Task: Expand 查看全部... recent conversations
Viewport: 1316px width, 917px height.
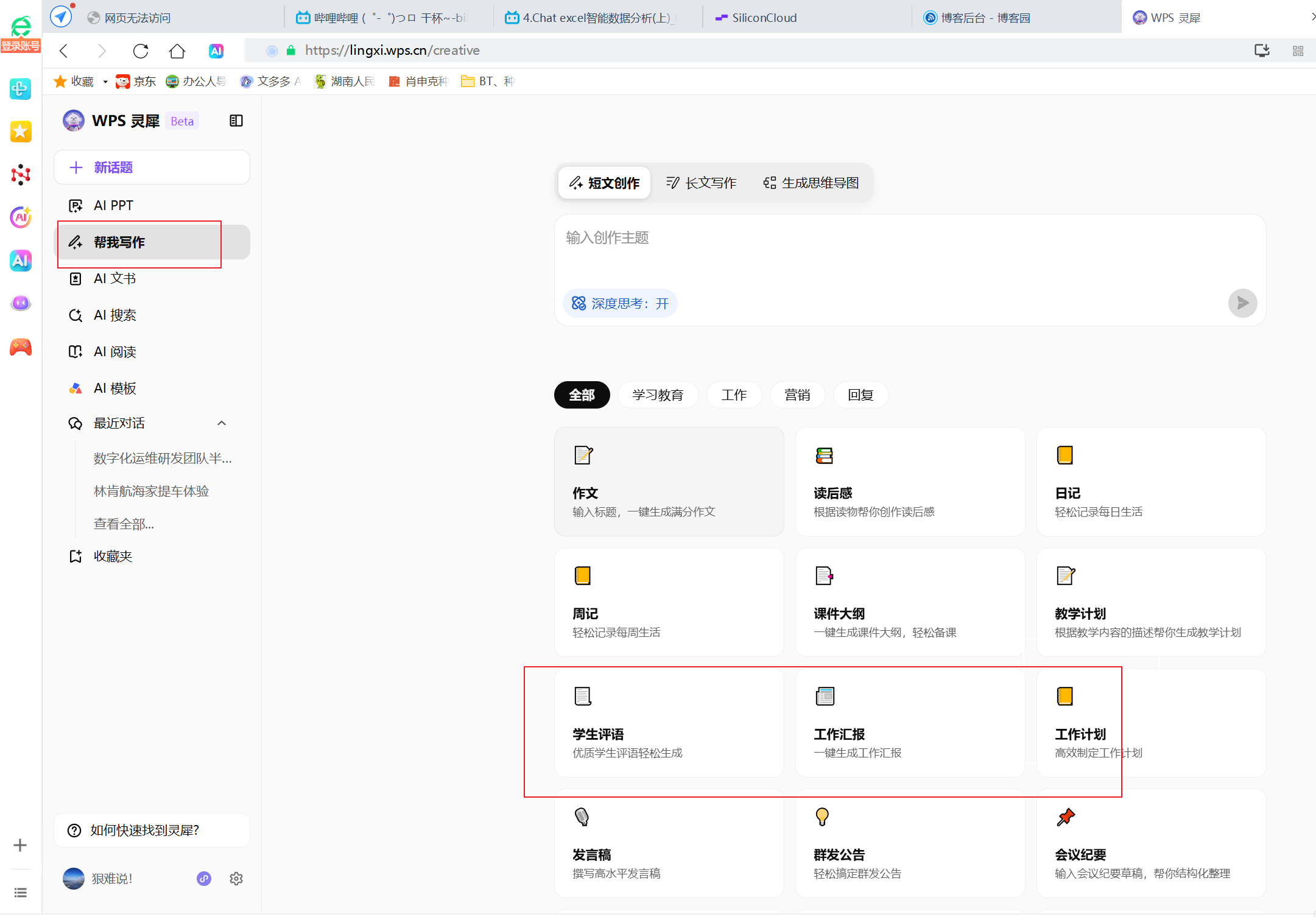Action: pos(124,524)
